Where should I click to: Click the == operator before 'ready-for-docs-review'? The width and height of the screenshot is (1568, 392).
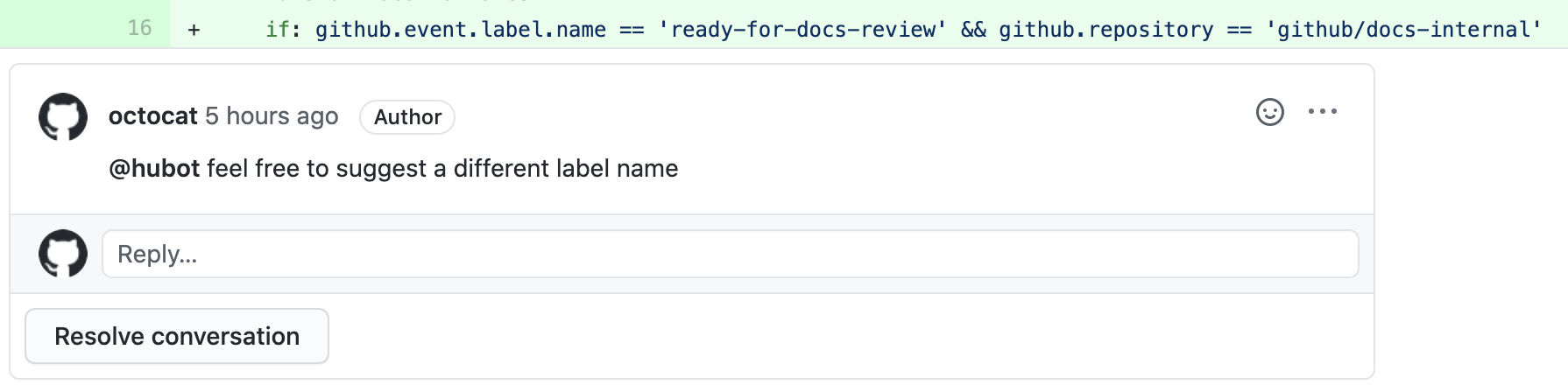[x=632, y=30]
